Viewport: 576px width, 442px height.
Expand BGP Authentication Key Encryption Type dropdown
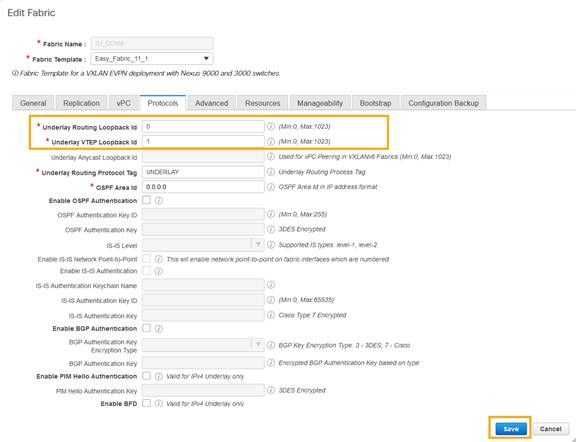click(x=203, y=345)
